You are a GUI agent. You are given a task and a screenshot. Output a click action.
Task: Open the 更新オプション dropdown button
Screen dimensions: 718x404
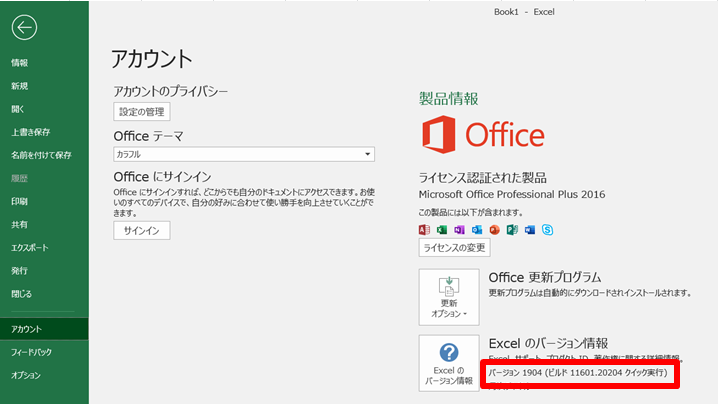(449, 297)
